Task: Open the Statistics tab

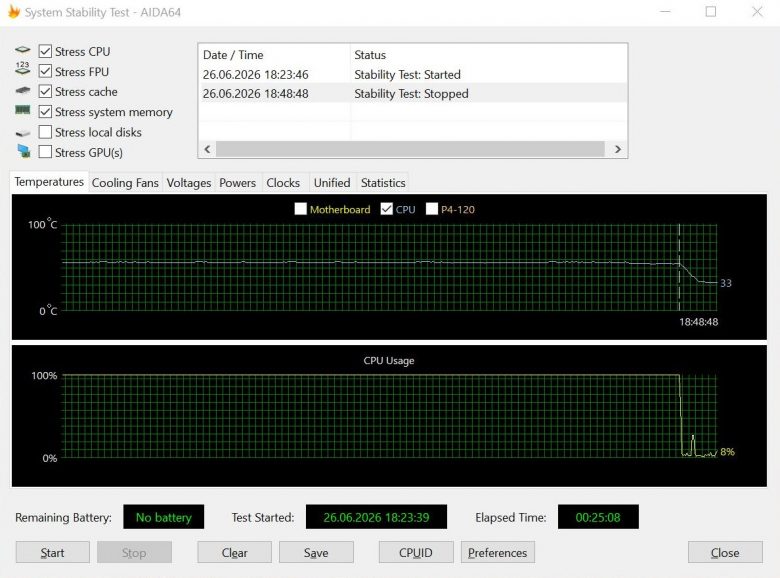Action: (x=383, y=183)
